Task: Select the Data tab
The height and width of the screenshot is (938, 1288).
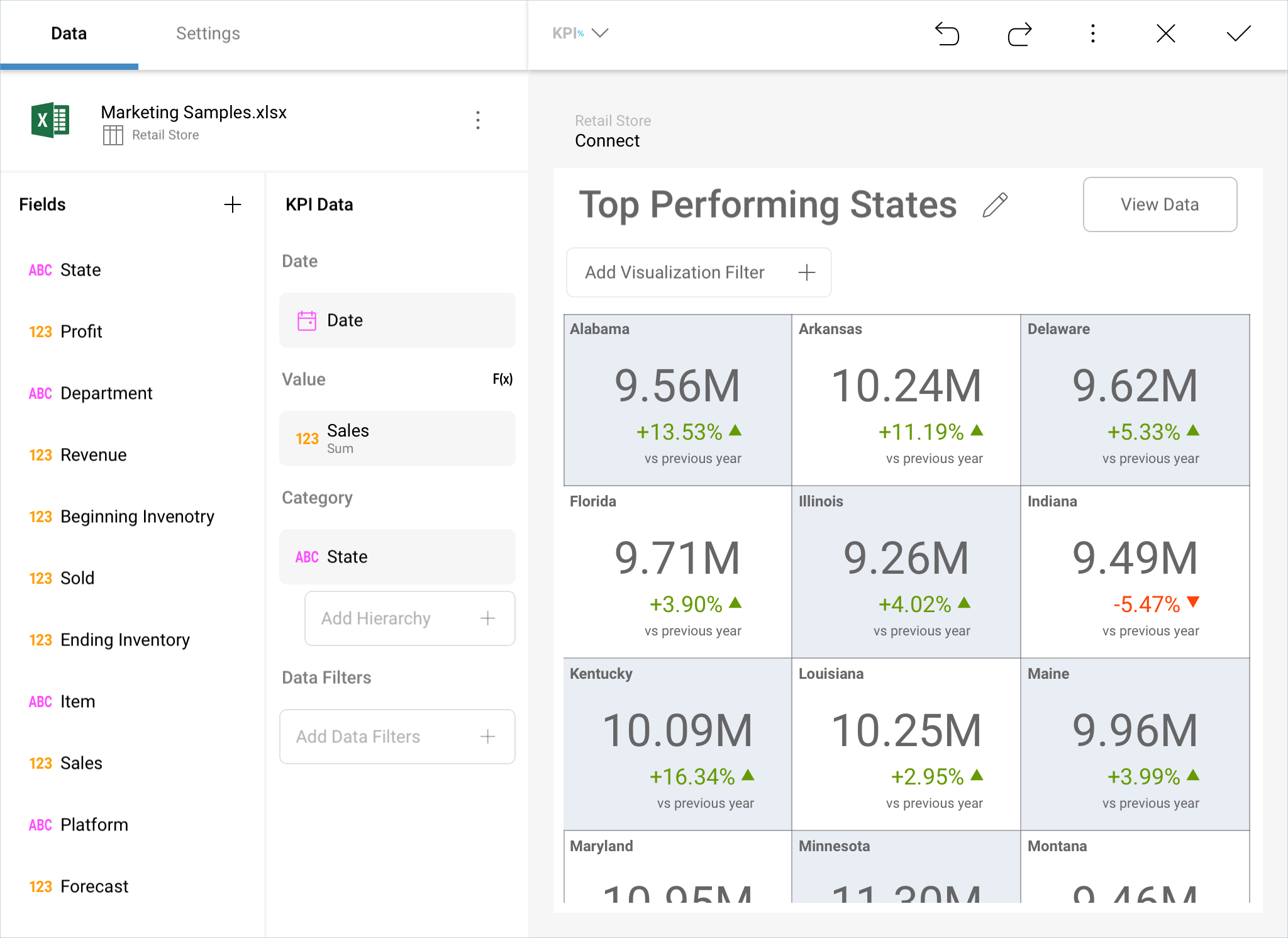Action: click(69, 33)
